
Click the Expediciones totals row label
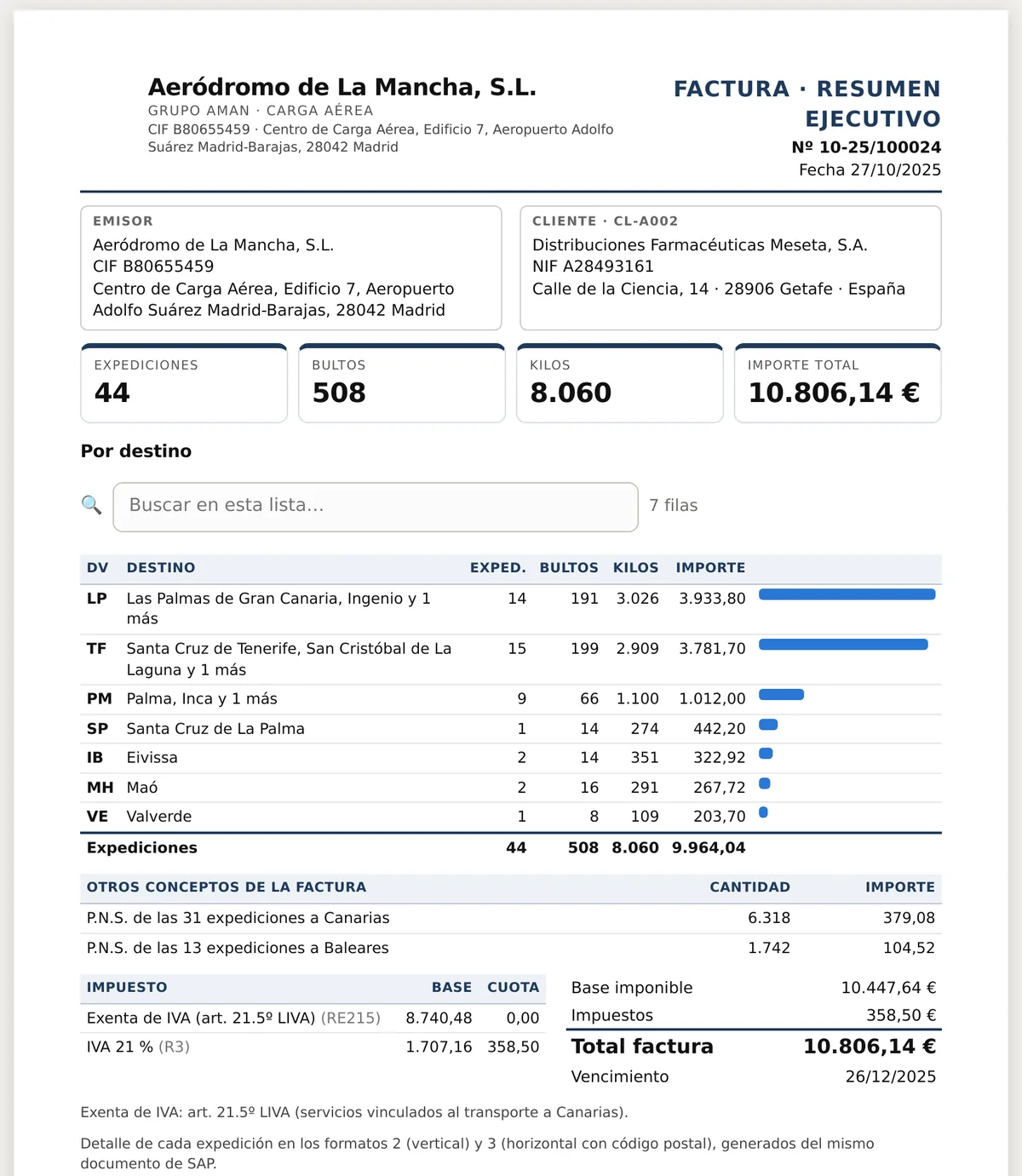coord(142,848)
